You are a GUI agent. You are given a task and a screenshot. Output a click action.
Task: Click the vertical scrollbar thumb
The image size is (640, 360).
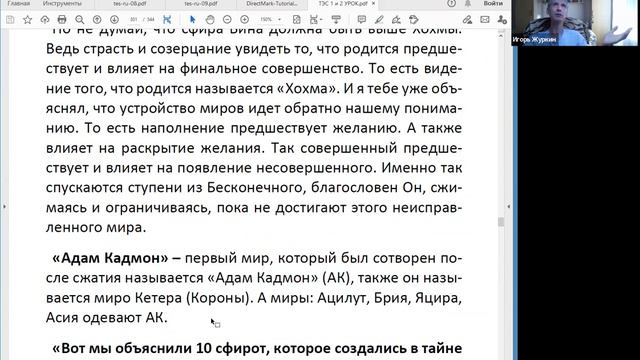501,222
